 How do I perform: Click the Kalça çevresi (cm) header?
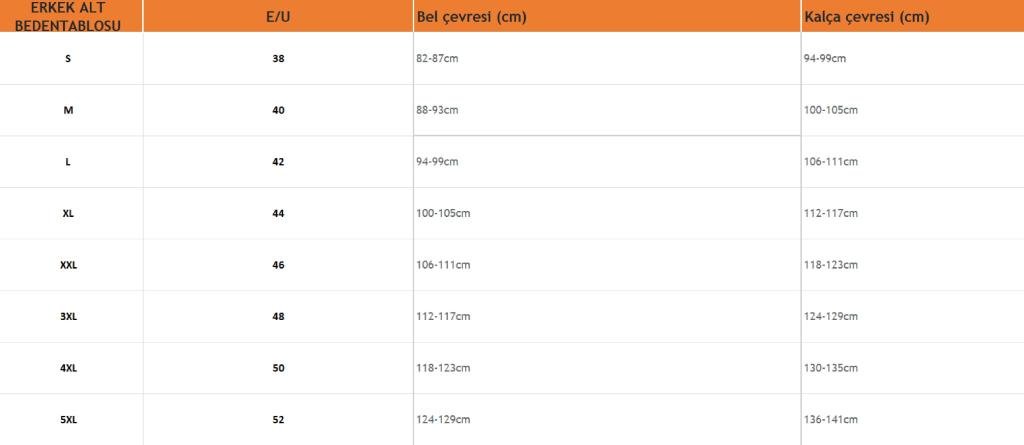pyautogui.click(x=866, y=18)
